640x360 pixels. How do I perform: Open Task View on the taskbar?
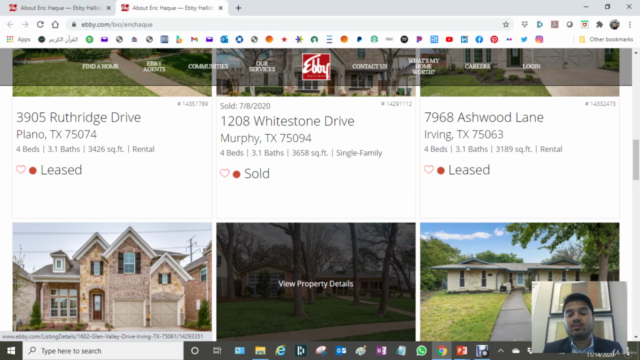point(217,351)
